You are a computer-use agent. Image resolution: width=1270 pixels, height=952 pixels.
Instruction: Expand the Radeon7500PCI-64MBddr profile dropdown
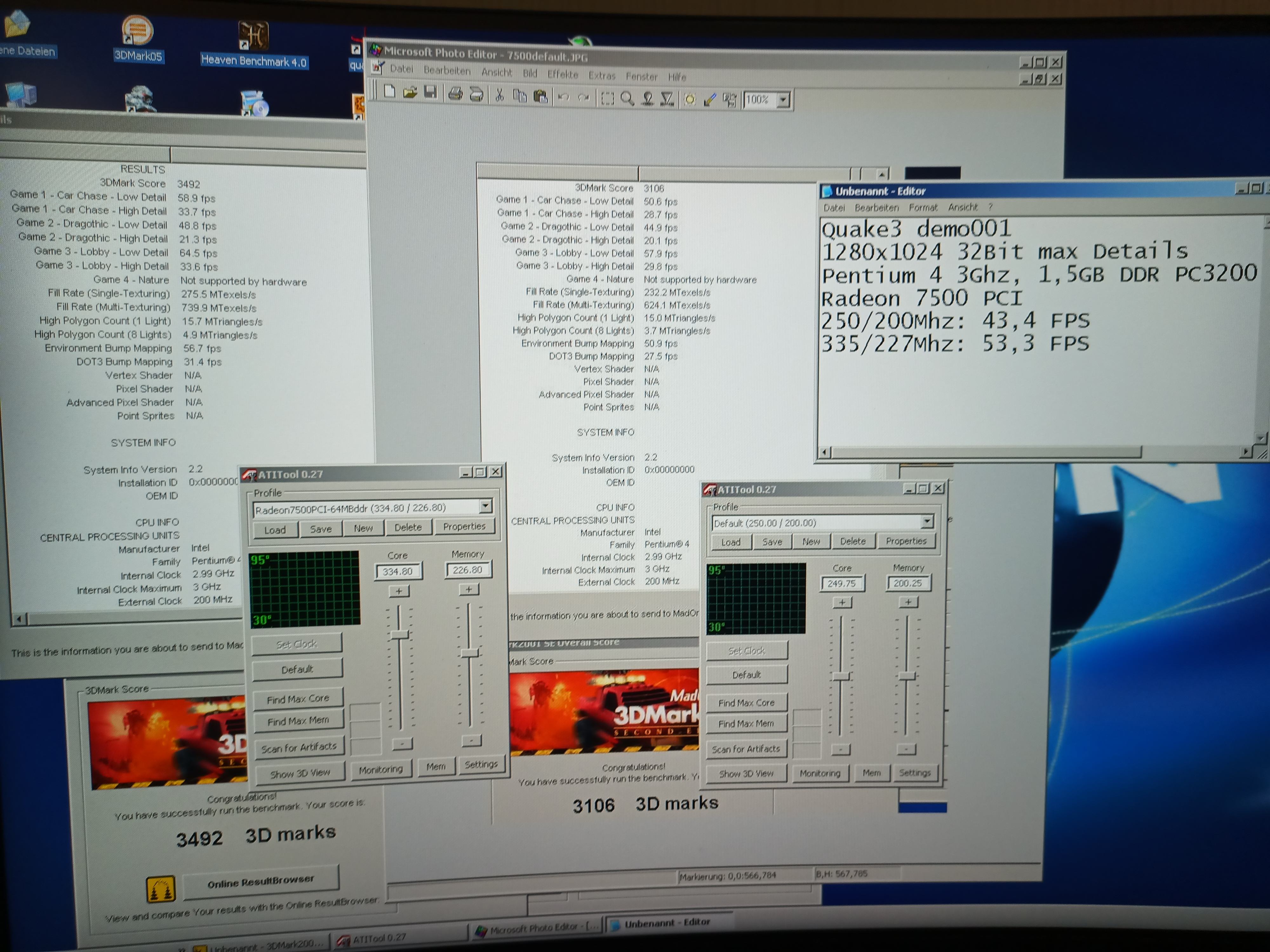pos(486,506)
